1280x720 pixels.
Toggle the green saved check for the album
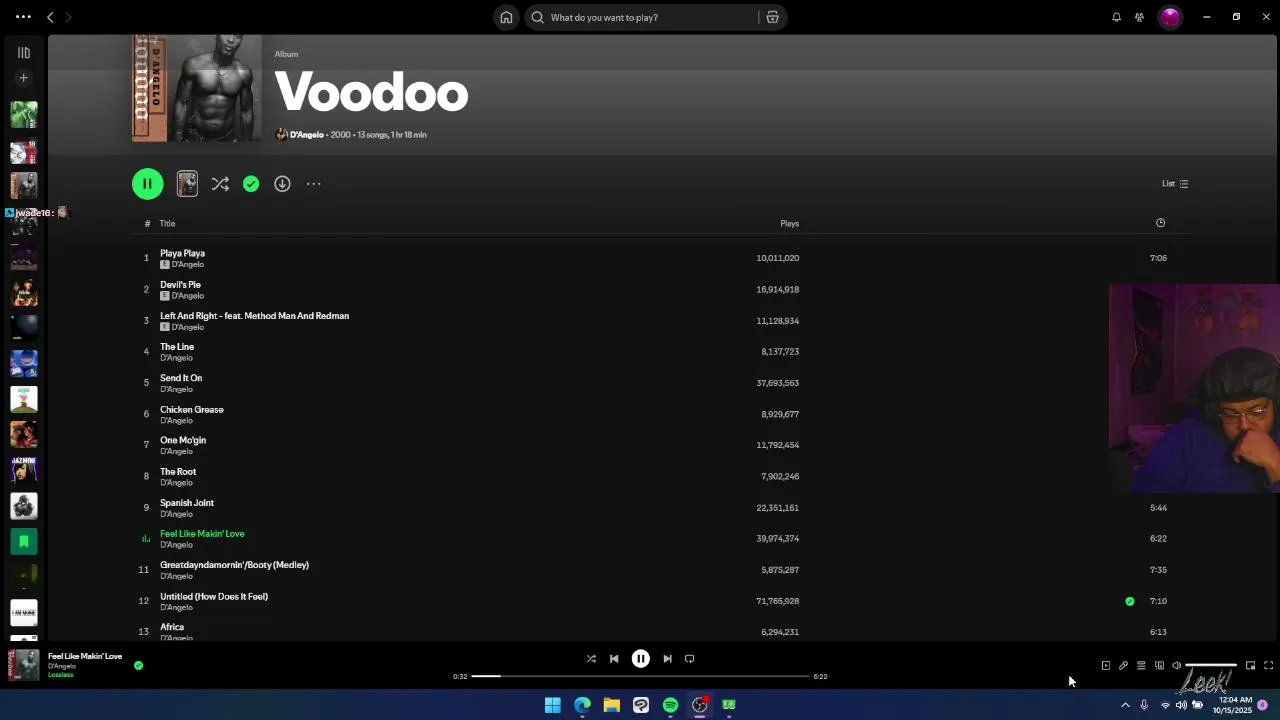coord(251,184)
